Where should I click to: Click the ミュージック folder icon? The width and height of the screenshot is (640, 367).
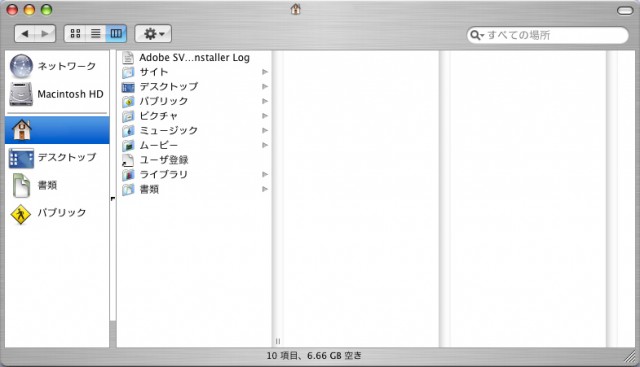tap(128, 131)
